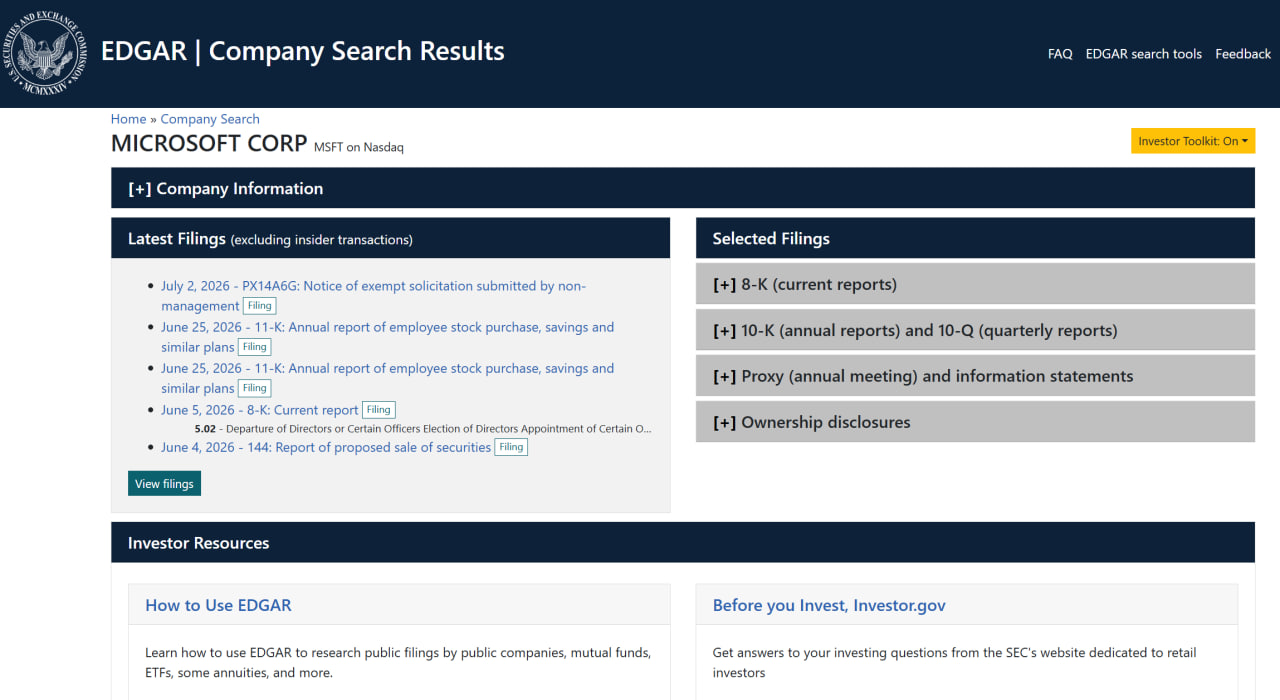Click the Latest Filings panel header
The height and width of the screenshot is (700, 1280).
click(390, 238)
